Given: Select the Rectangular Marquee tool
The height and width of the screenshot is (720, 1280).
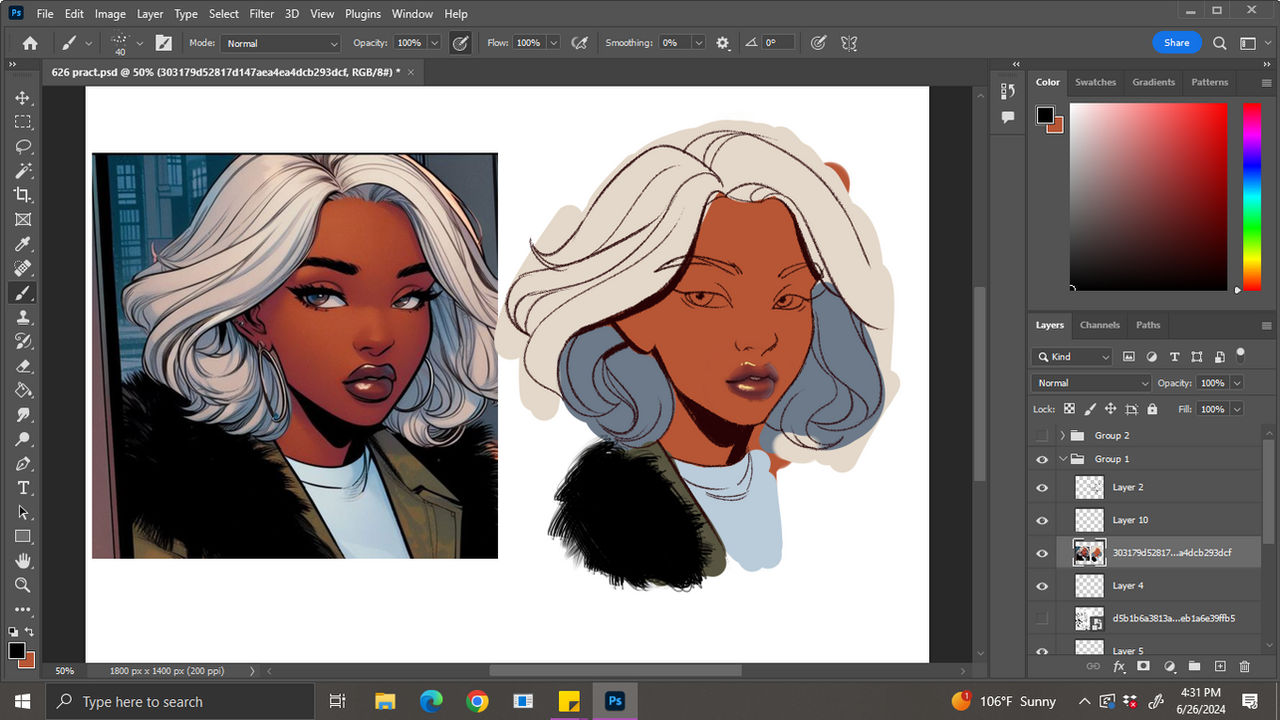Looking at the screenshot, I should tap(22, 122).
